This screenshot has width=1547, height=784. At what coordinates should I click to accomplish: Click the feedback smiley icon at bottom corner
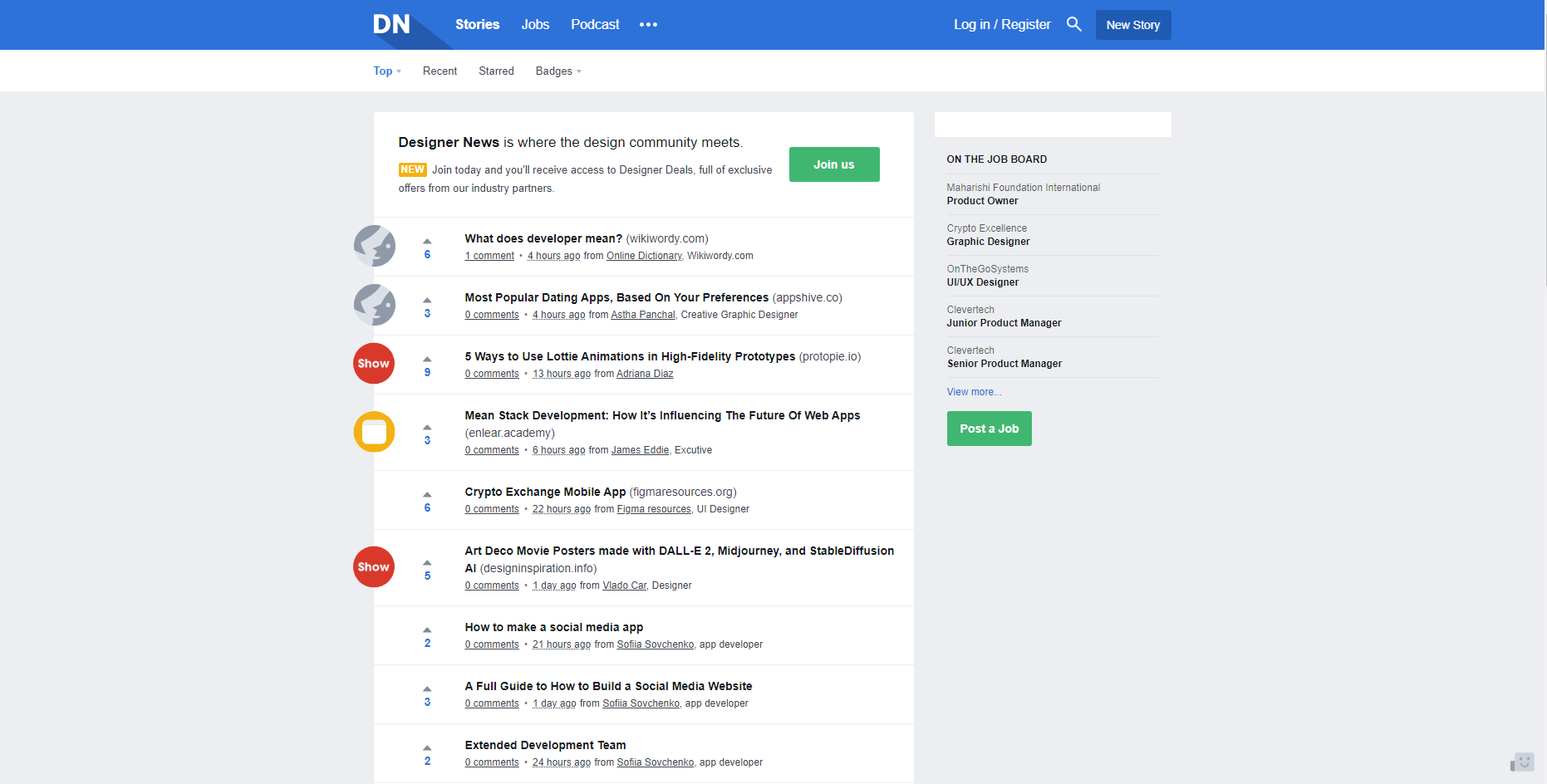click(x=1522, y=762)
